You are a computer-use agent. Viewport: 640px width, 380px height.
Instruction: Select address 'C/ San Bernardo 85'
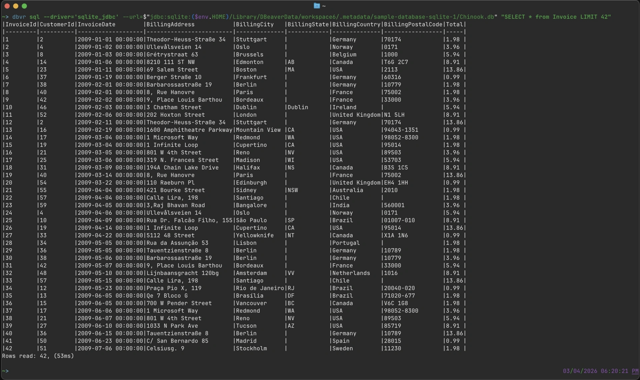tap(178, 341)
